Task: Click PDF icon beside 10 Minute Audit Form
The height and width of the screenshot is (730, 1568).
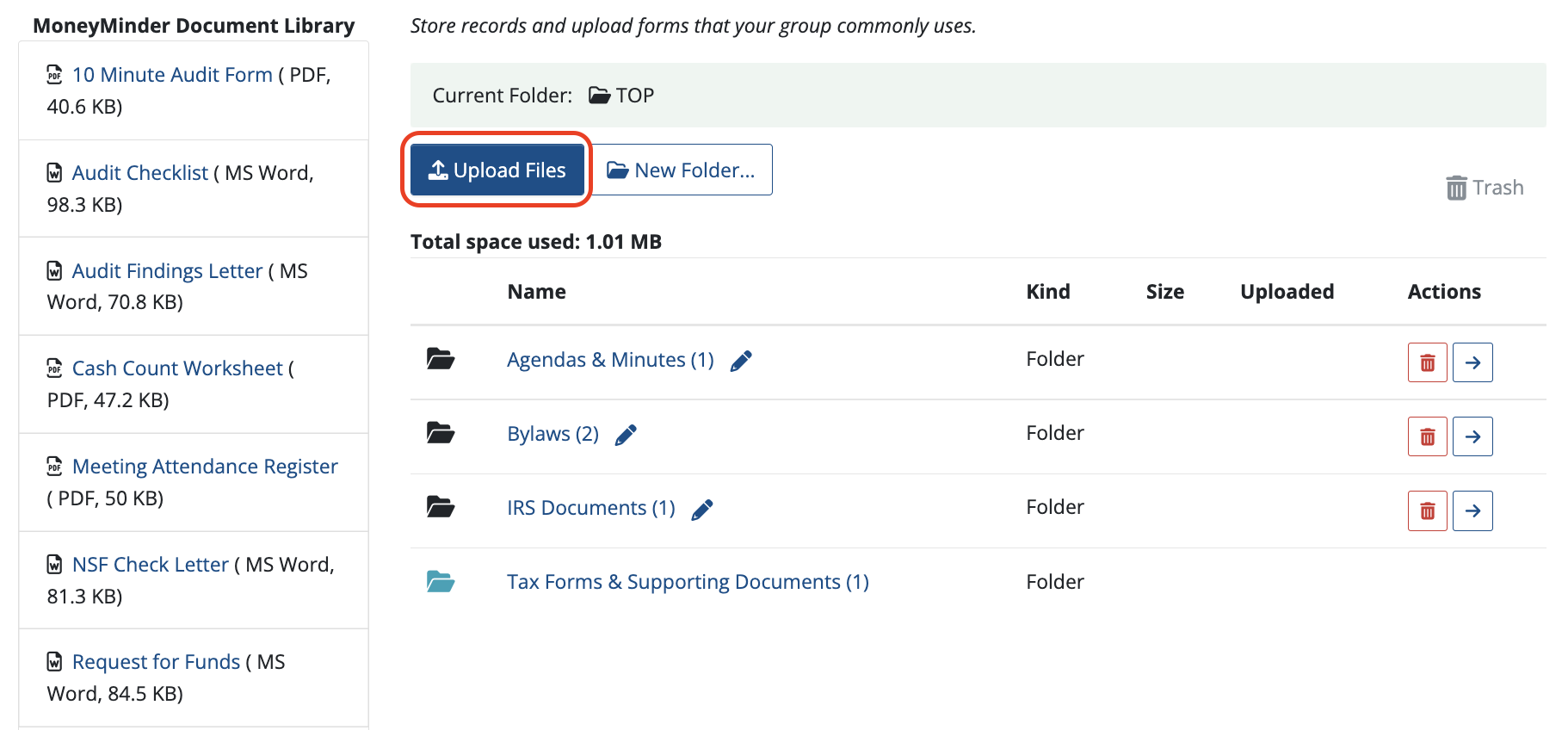Action: tap(54, 74)
